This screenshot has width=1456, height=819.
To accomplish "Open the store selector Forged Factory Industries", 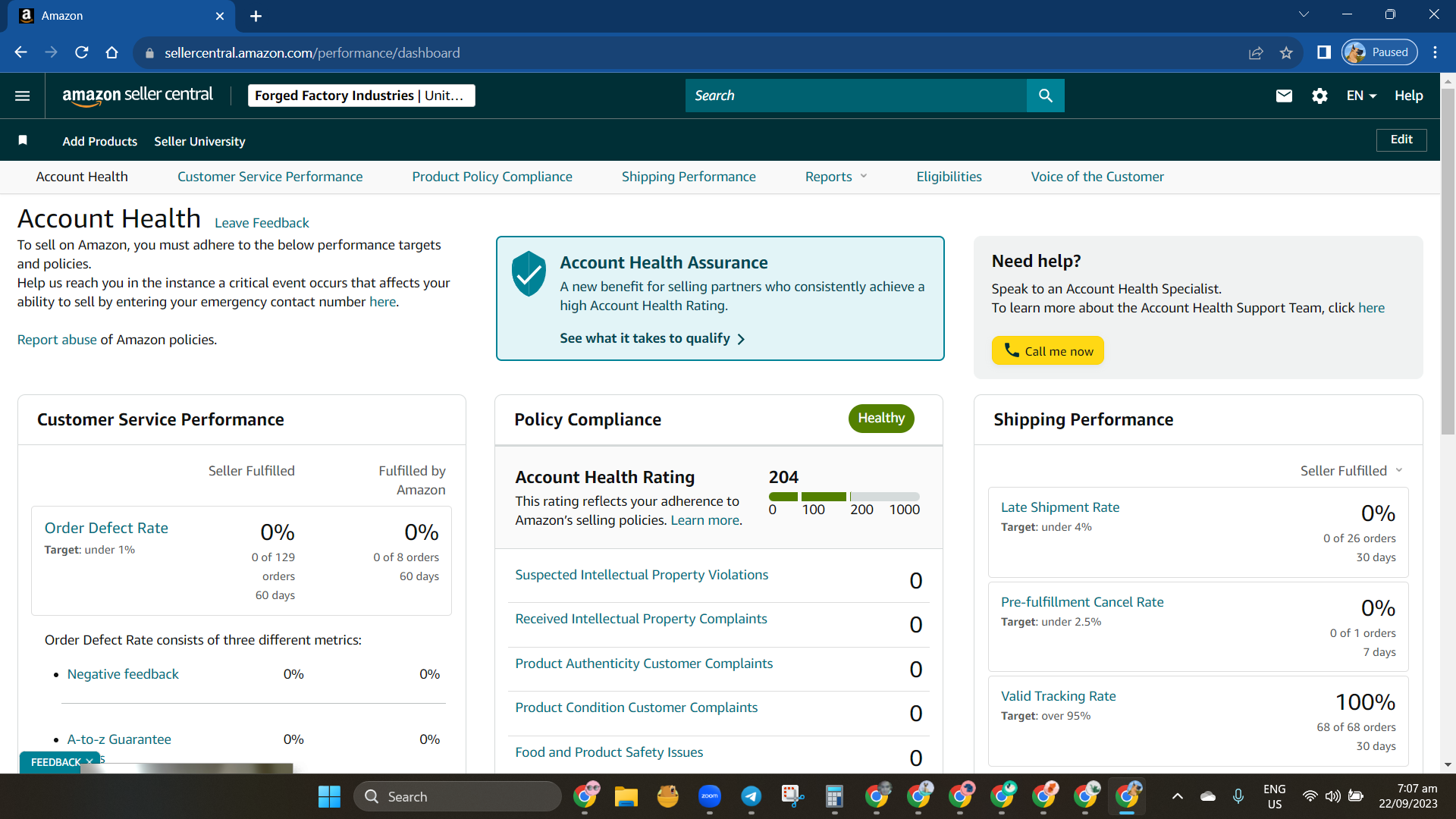I will [362, 96].
